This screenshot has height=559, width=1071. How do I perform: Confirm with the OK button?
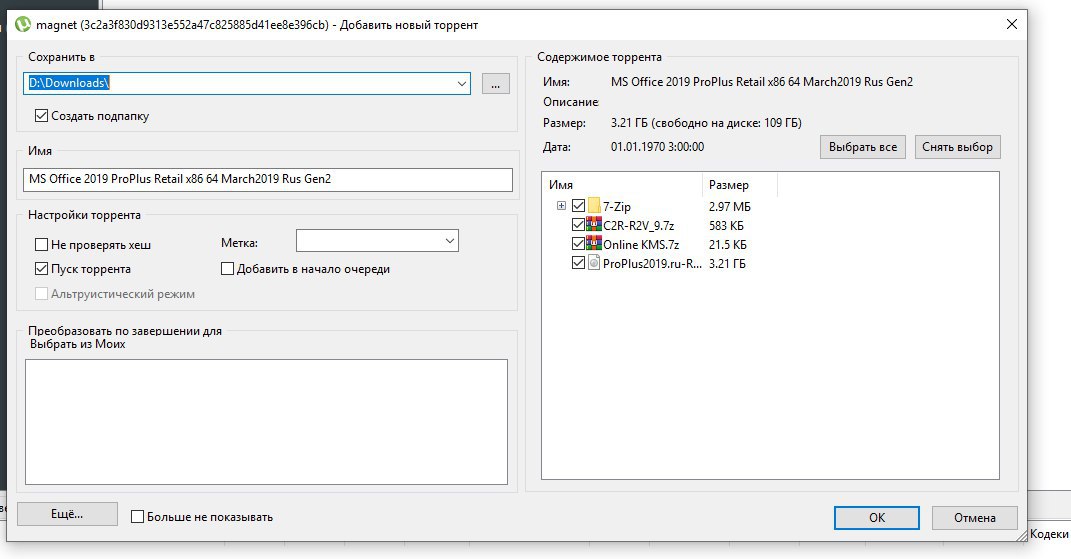pos(876,517)
